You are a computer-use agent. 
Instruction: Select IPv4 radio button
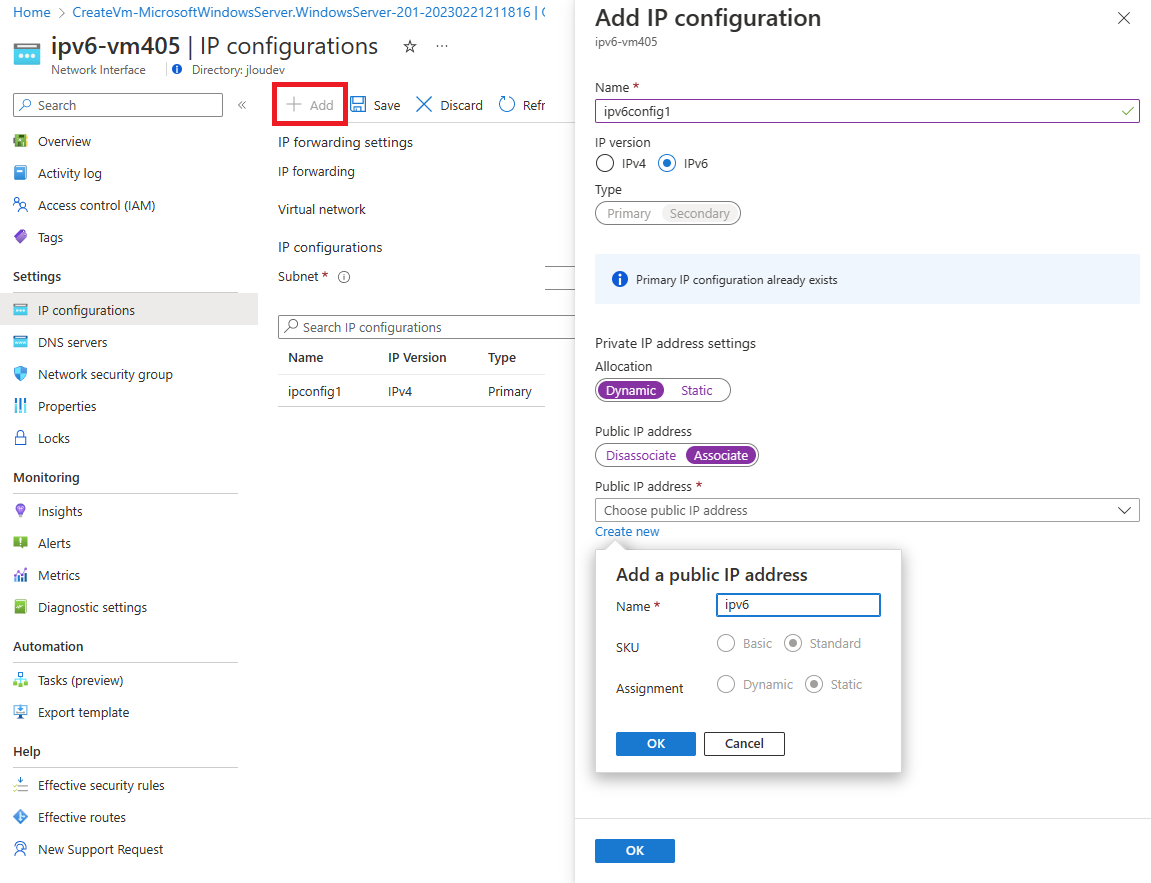tap(605, 163)
